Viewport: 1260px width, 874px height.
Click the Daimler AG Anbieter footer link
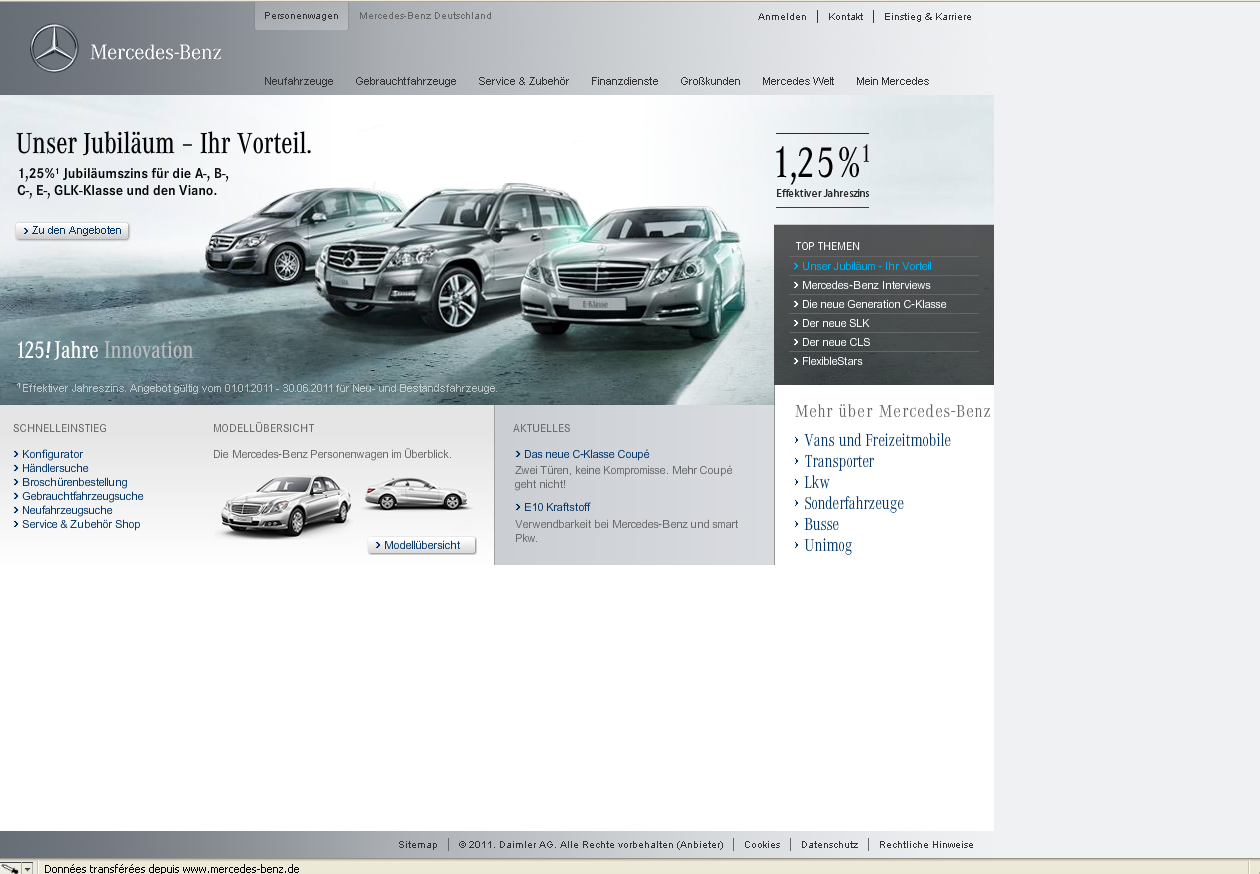591,845
